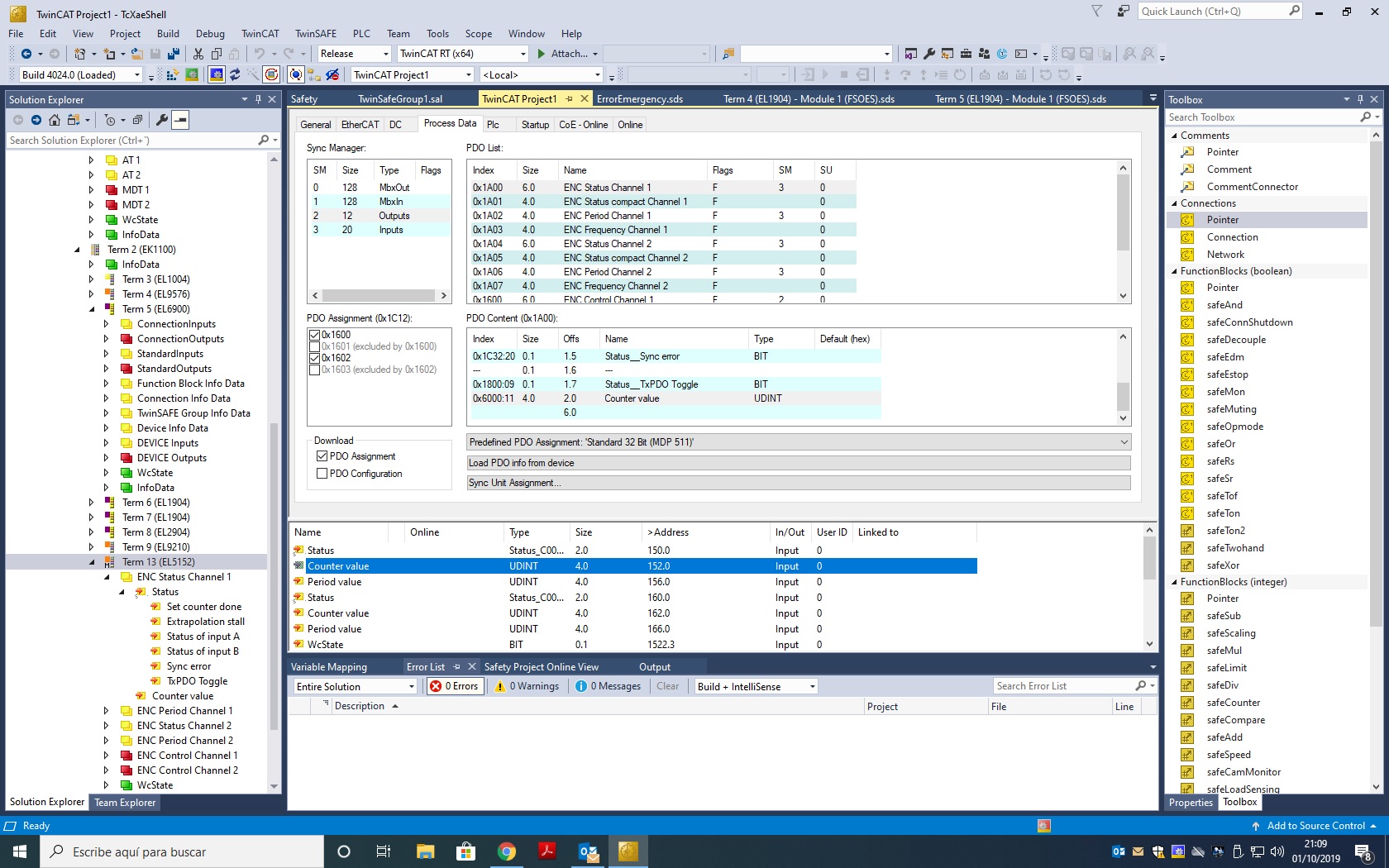Click the Home icon in Solution Explorer
Viewport: 1389px width, 868px height.
point(55,120)
